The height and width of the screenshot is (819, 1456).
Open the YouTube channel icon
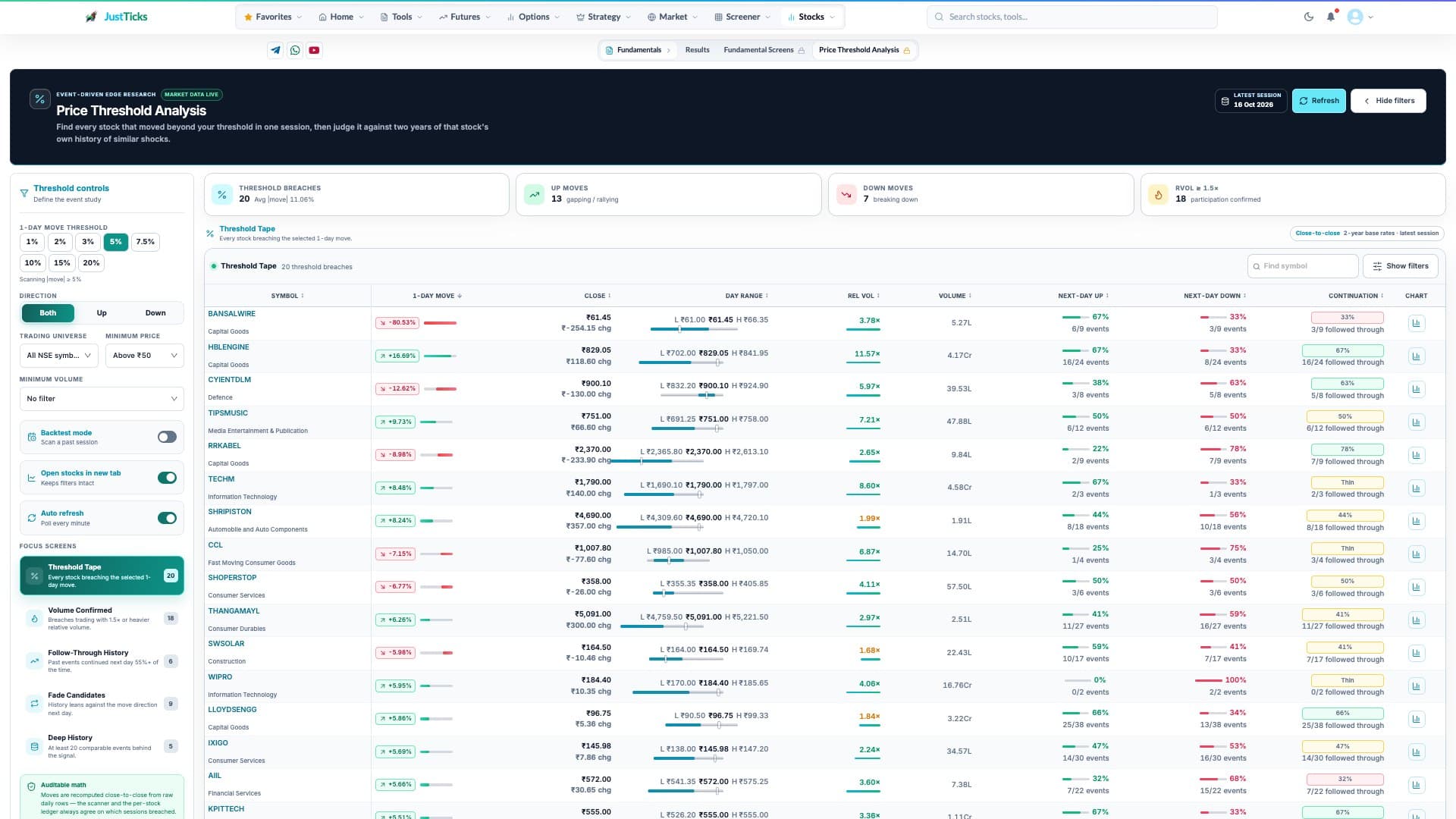tap(314, 50)
